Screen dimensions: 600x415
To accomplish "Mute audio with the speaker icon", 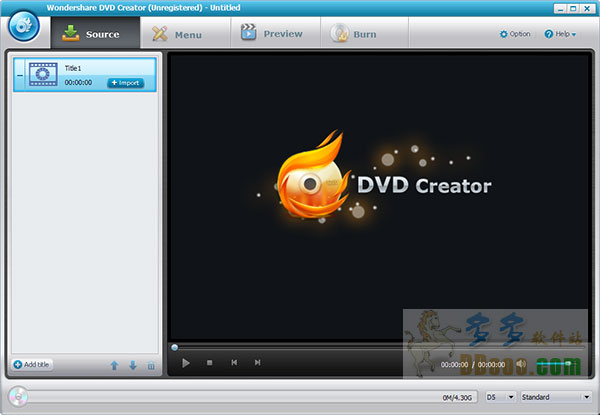I will [521, 364].
